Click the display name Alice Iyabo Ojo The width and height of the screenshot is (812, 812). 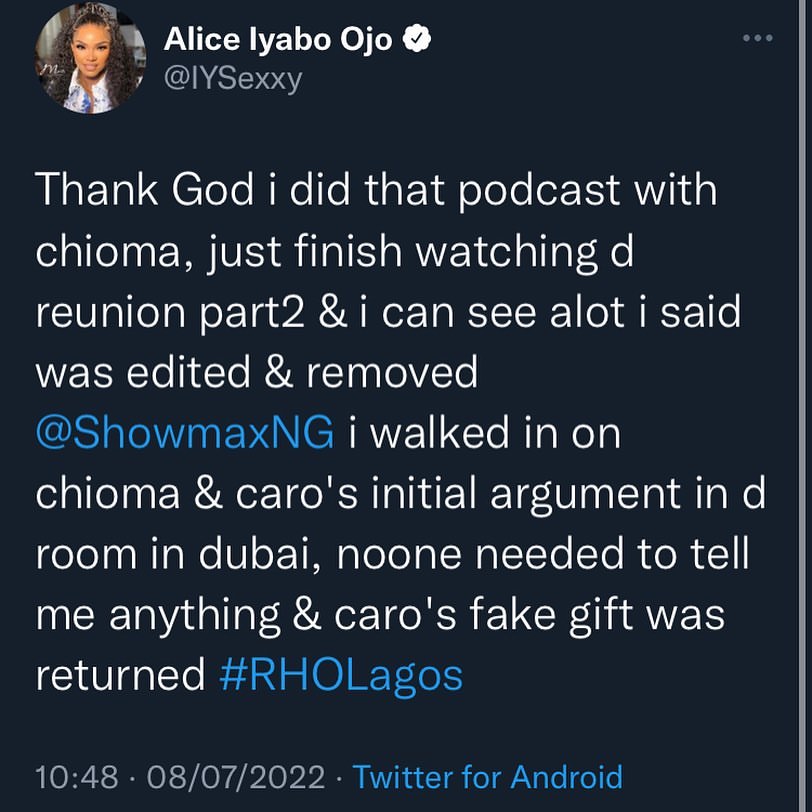(x=279, y=40)
